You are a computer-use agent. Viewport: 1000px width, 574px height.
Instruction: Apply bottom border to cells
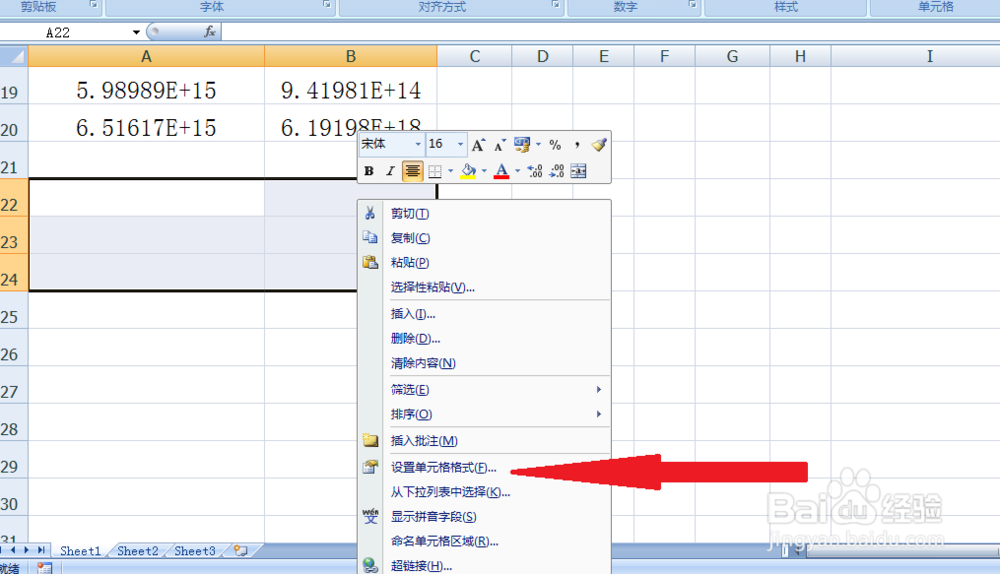coord(435,171)
